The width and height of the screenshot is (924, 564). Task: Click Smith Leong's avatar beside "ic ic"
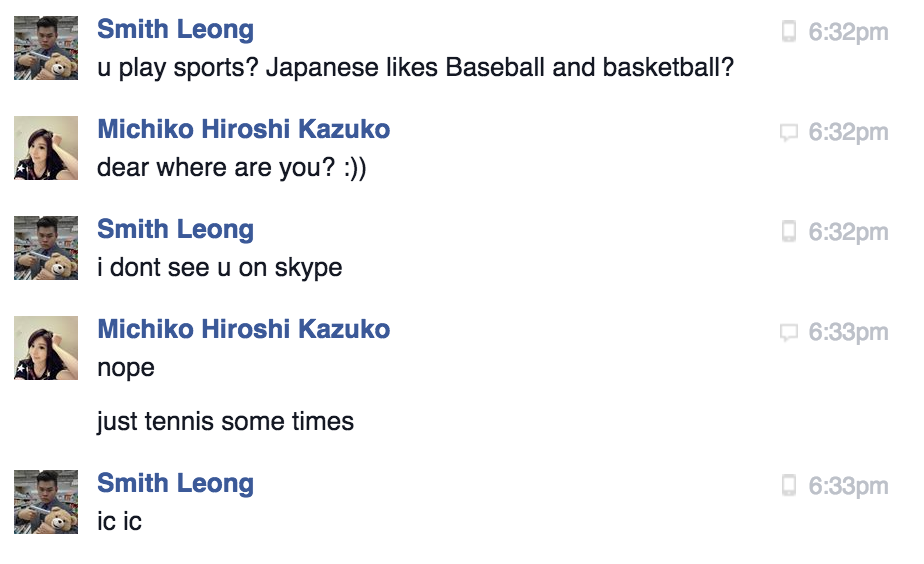(x=46, y=502)
